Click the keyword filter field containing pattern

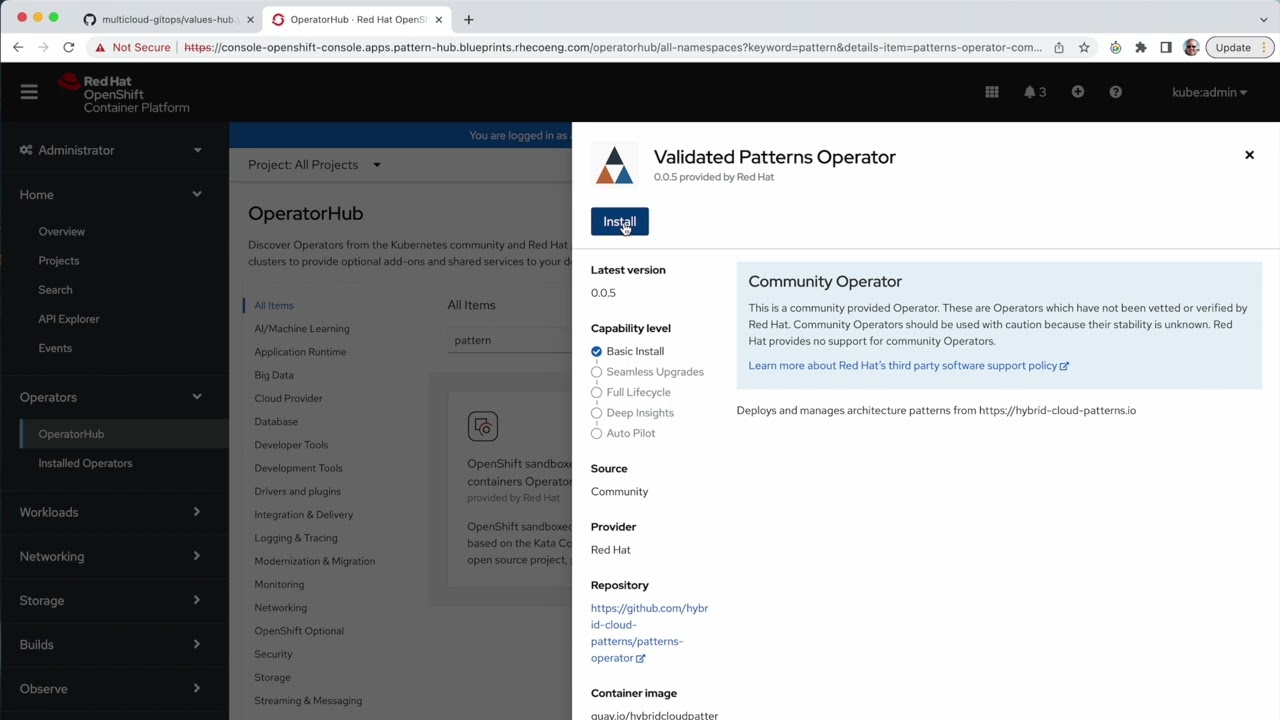tap(508, 340)
